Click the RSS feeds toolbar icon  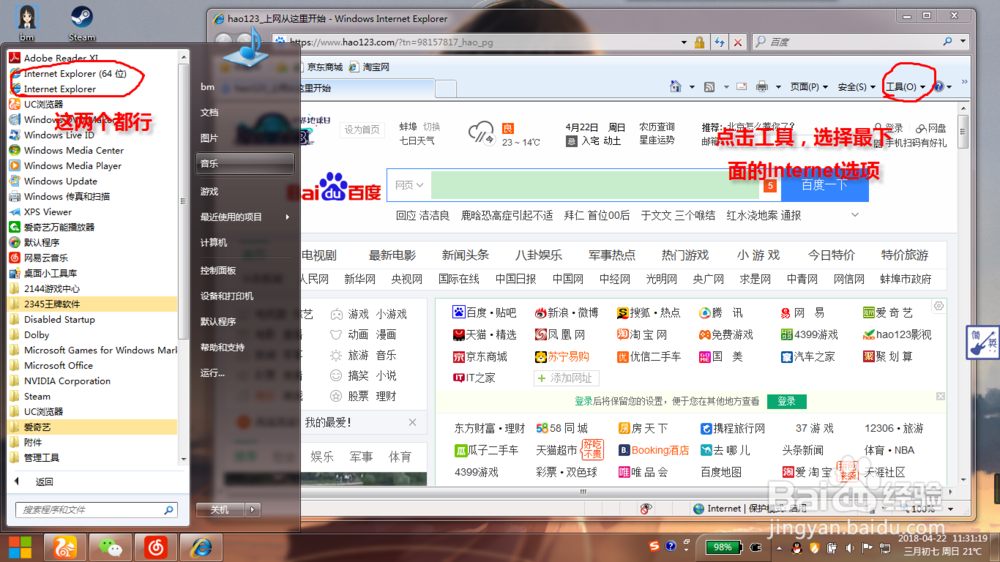tap(709, 87)
